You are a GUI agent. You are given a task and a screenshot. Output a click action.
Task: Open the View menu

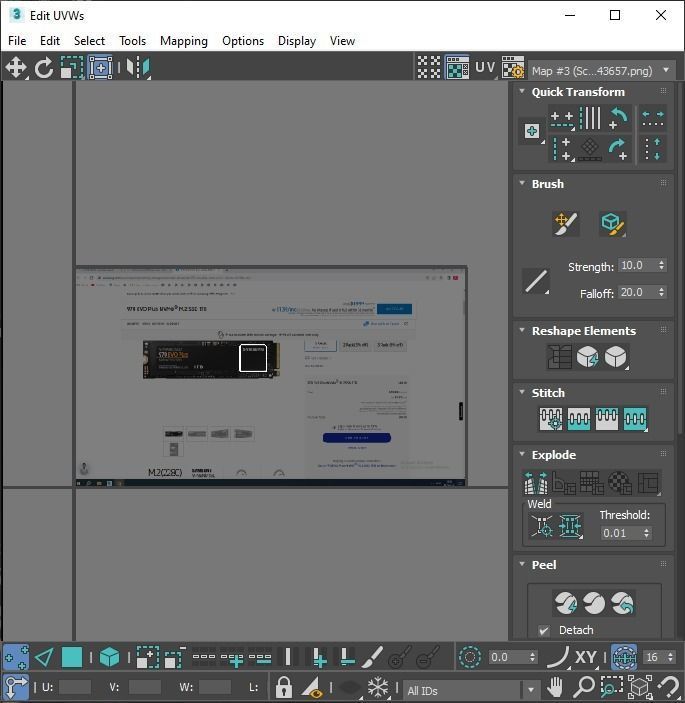click(x=342, y=41)
